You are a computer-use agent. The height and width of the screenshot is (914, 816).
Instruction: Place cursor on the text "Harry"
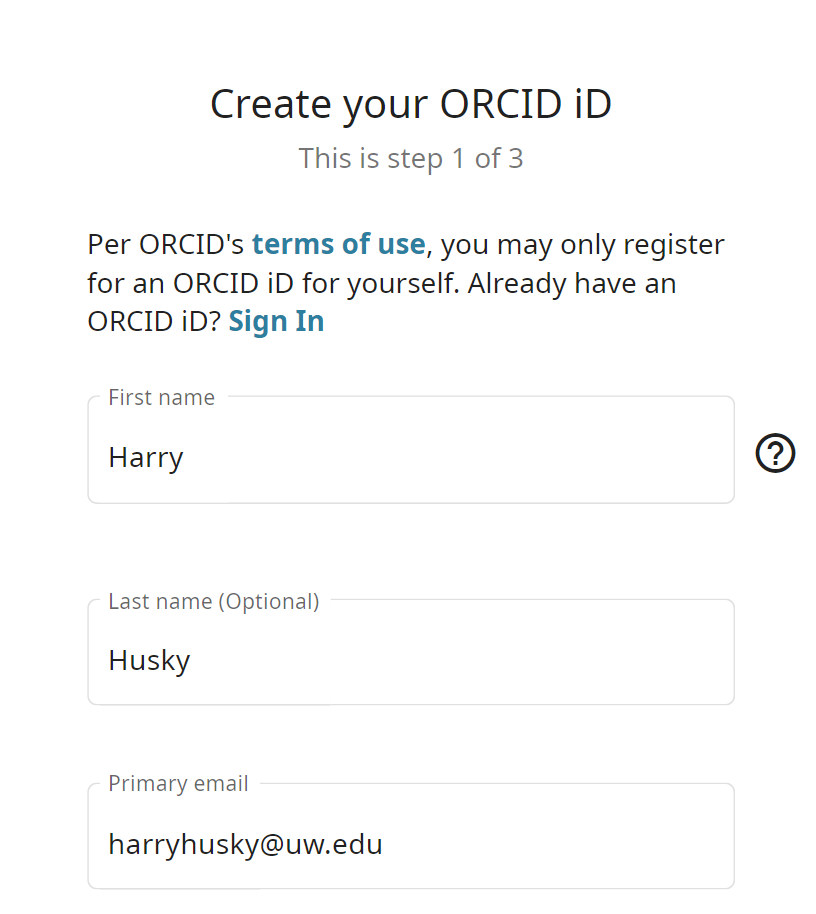146,458
